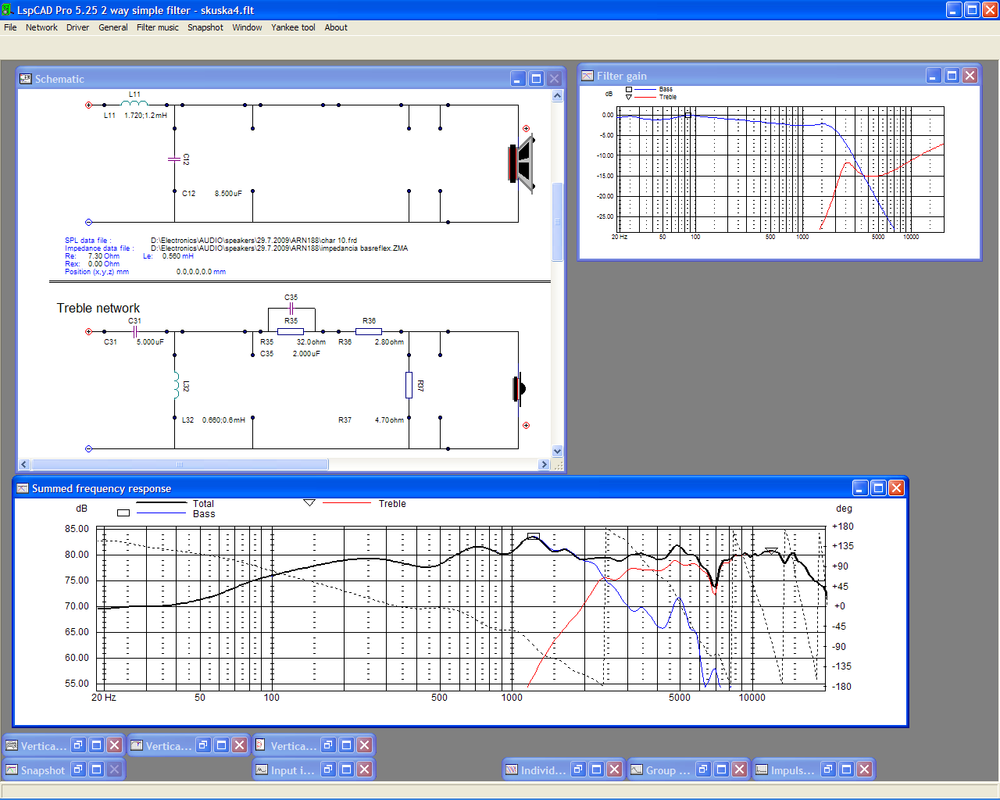Image resolution: width=1000 pixels, height=800 pixels.
Task: Click the Schematic scroll down arrow
Action: coord(557,451)
